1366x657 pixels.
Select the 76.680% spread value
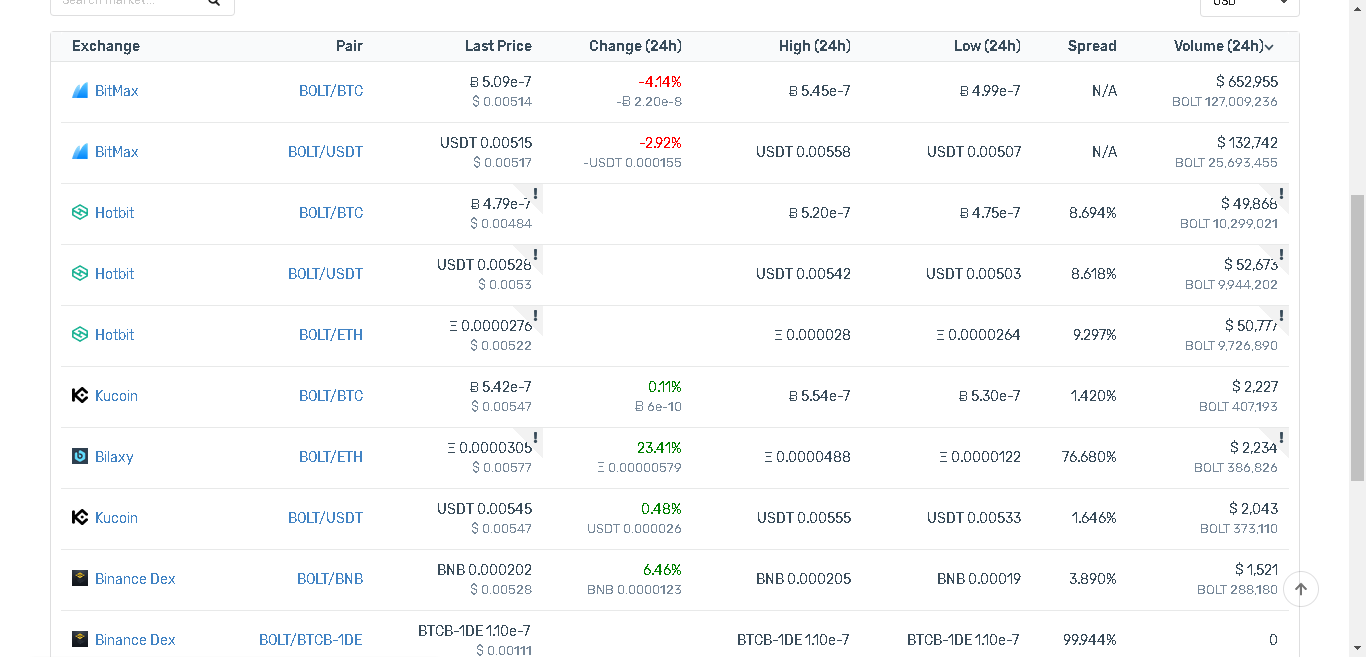[1089, 457]
